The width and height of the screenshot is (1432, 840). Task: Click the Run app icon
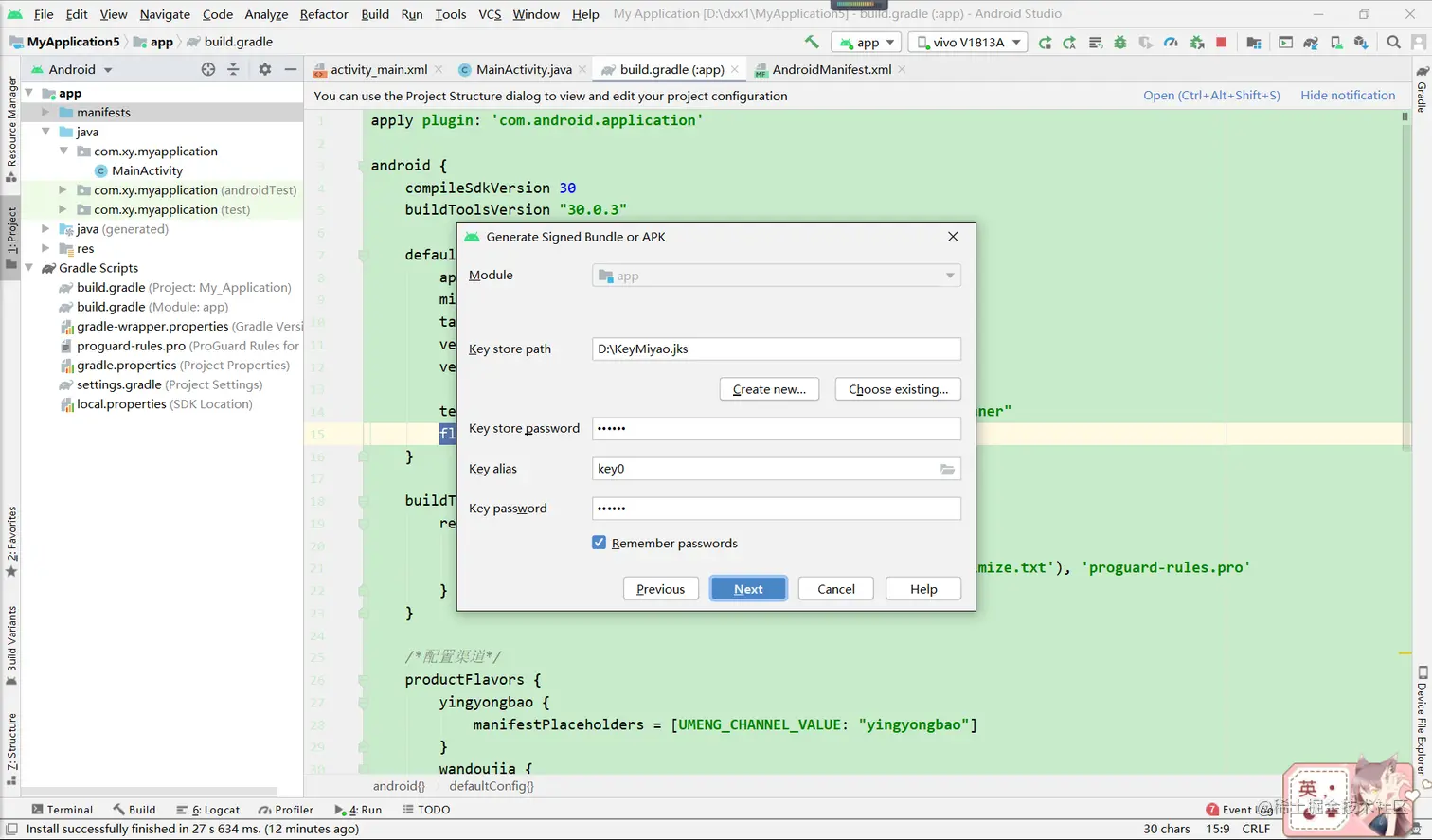tap(1045, 42)
